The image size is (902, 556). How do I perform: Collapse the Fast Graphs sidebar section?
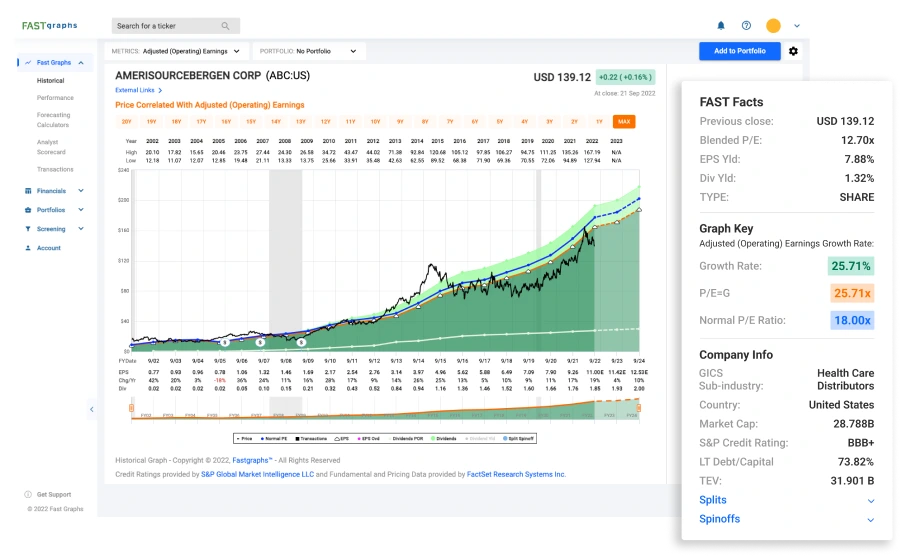81,63
